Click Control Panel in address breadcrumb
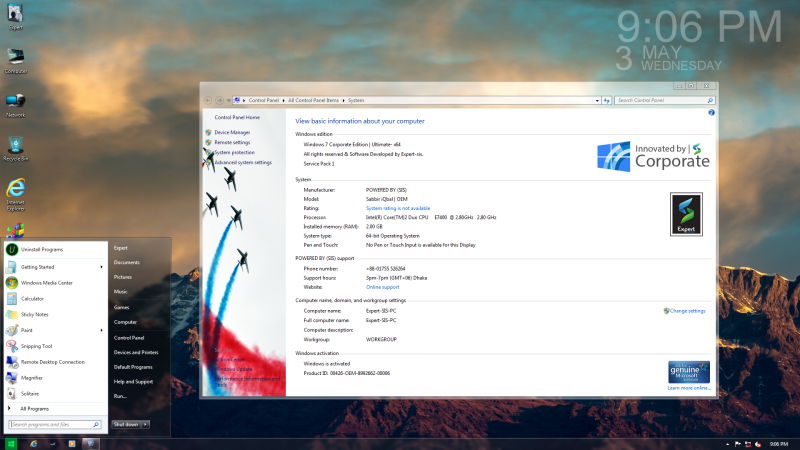The height and width of the screenshot is (450, 800). 264,101
